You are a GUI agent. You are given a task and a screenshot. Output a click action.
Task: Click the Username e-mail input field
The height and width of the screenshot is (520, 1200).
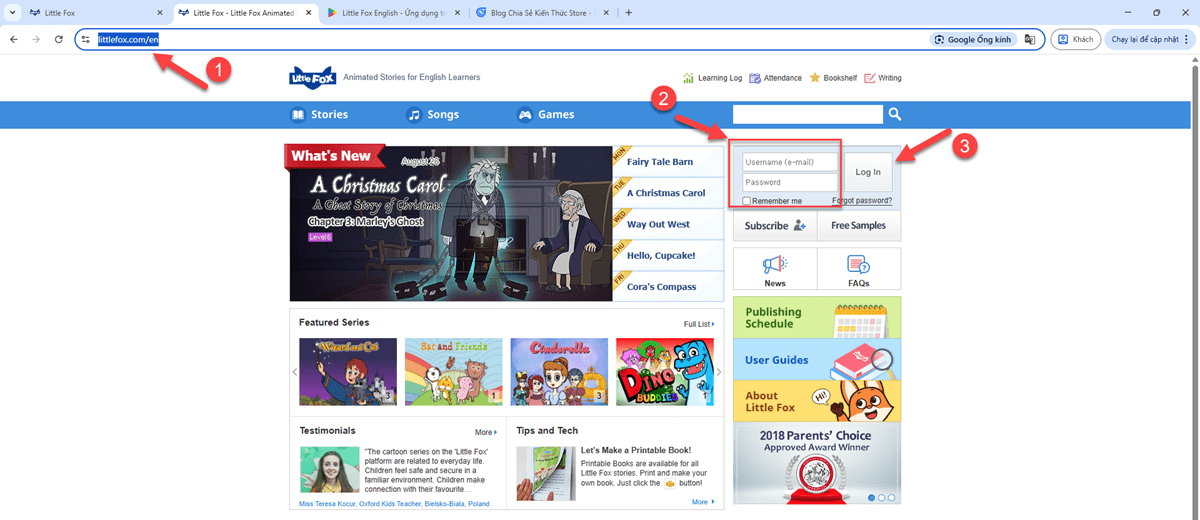789,162
